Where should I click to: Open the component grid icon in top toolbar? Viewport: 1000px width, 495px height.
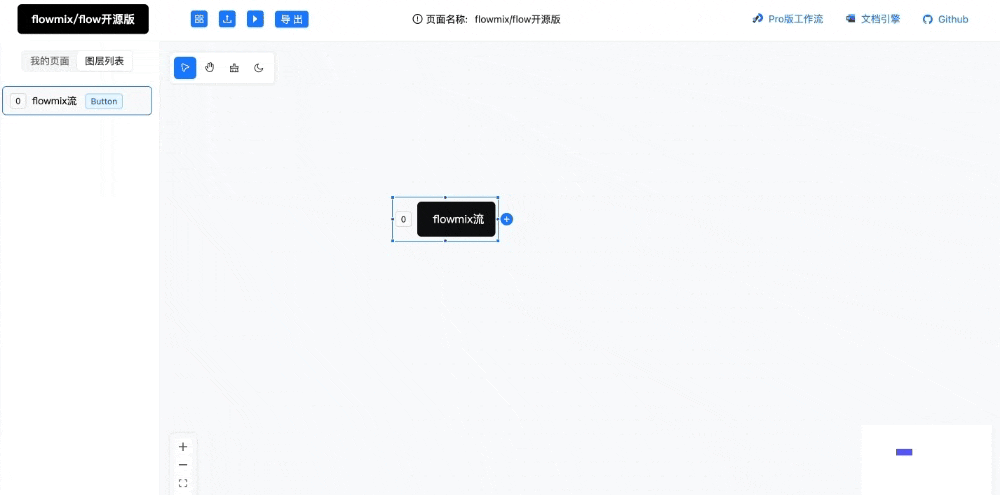point(199,19)
